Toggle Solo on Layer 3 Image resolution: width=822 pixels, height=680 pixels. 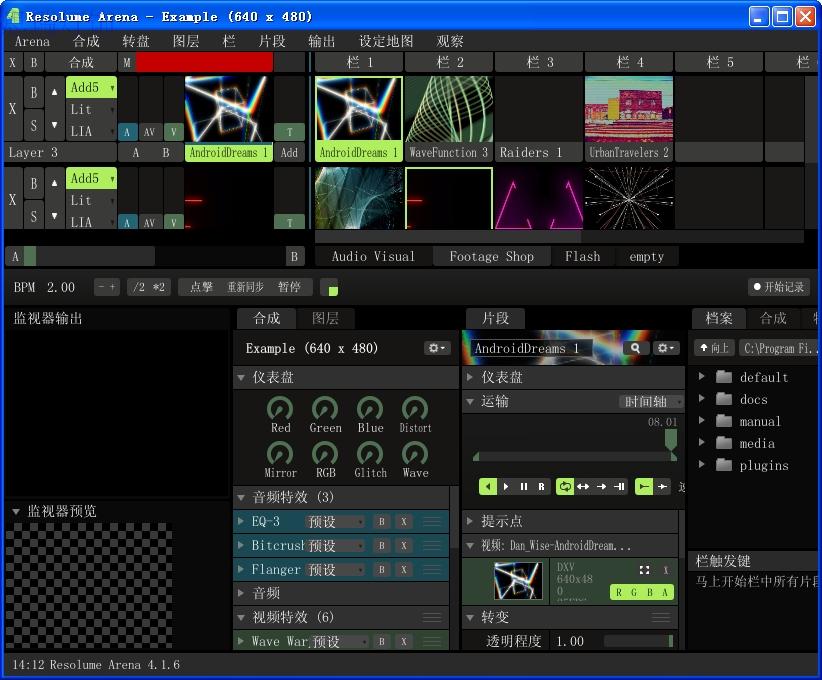33,125
